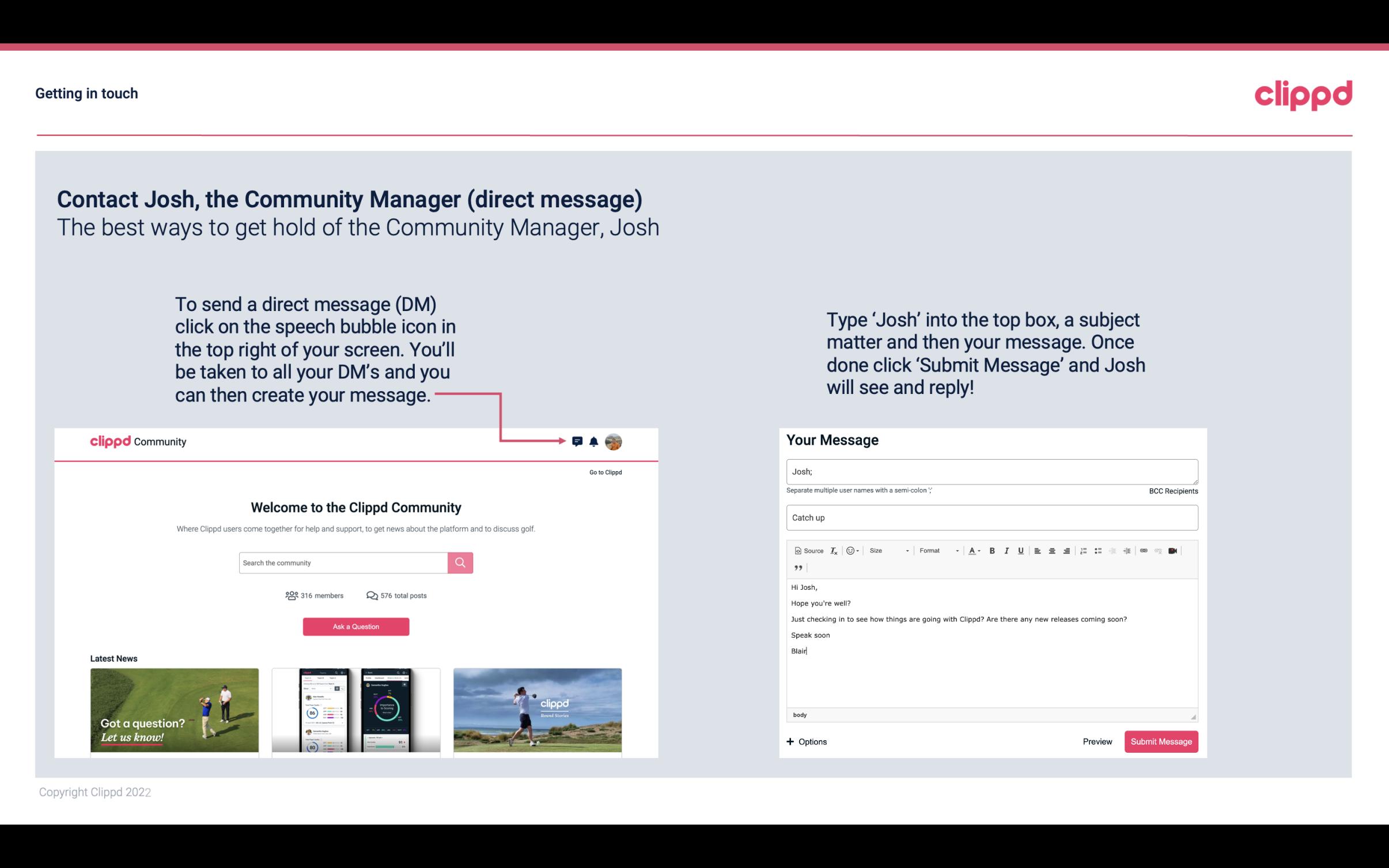Screen dimensions: 1389x868
Task: Click the Search community input field
Action: 343,562
